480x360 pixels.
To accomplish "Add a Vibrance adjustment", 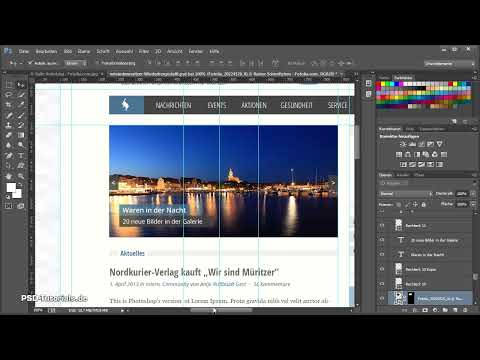I will tap(440, 144).
